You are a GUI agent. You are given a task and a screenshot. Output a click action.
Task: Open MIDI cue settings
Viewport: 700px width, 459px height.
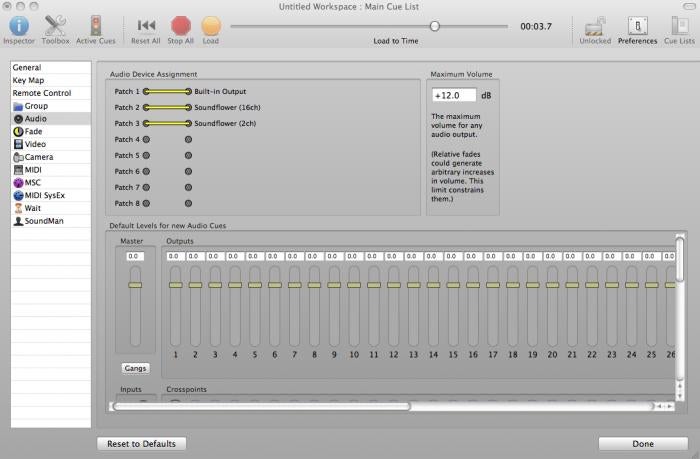click(51, 170)
